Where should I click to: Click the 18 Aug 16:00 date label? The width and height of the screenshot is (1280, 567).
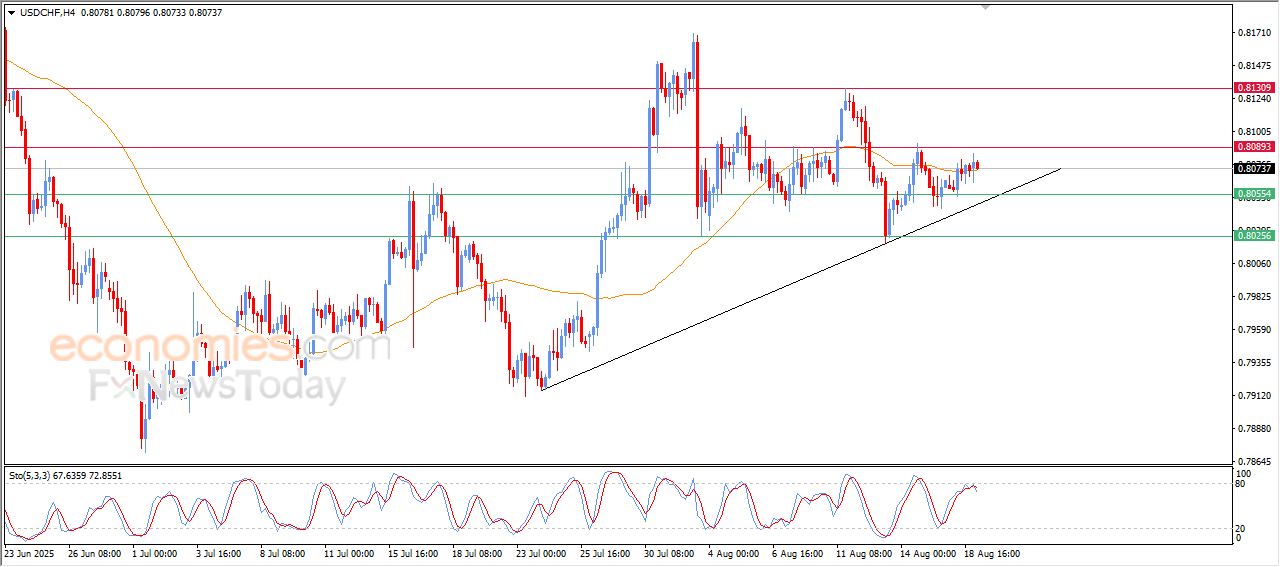tap(990, 553)
